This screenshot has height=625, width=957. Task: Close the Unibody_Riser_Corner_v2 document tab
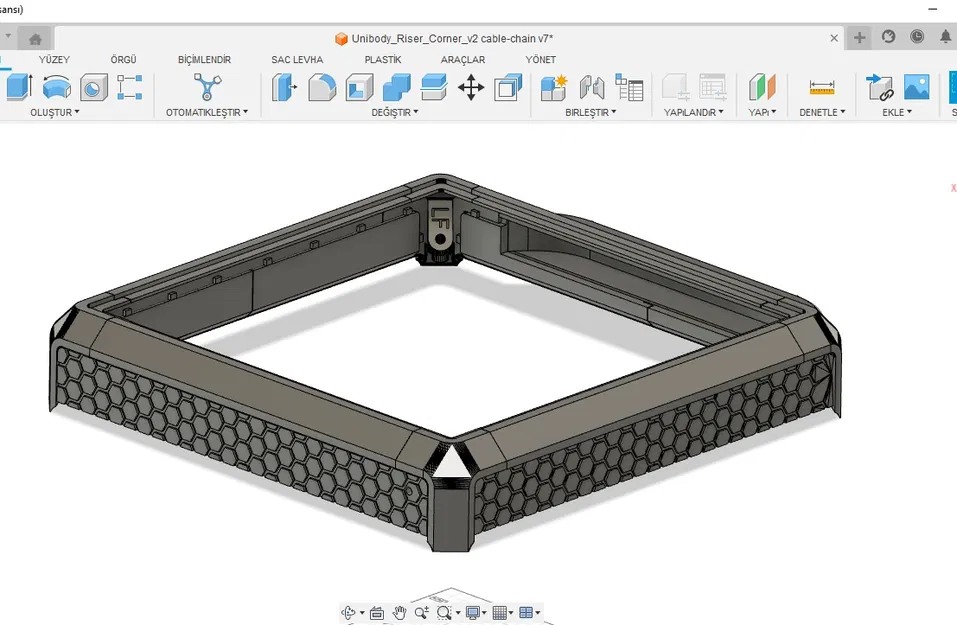click(834, 38)
